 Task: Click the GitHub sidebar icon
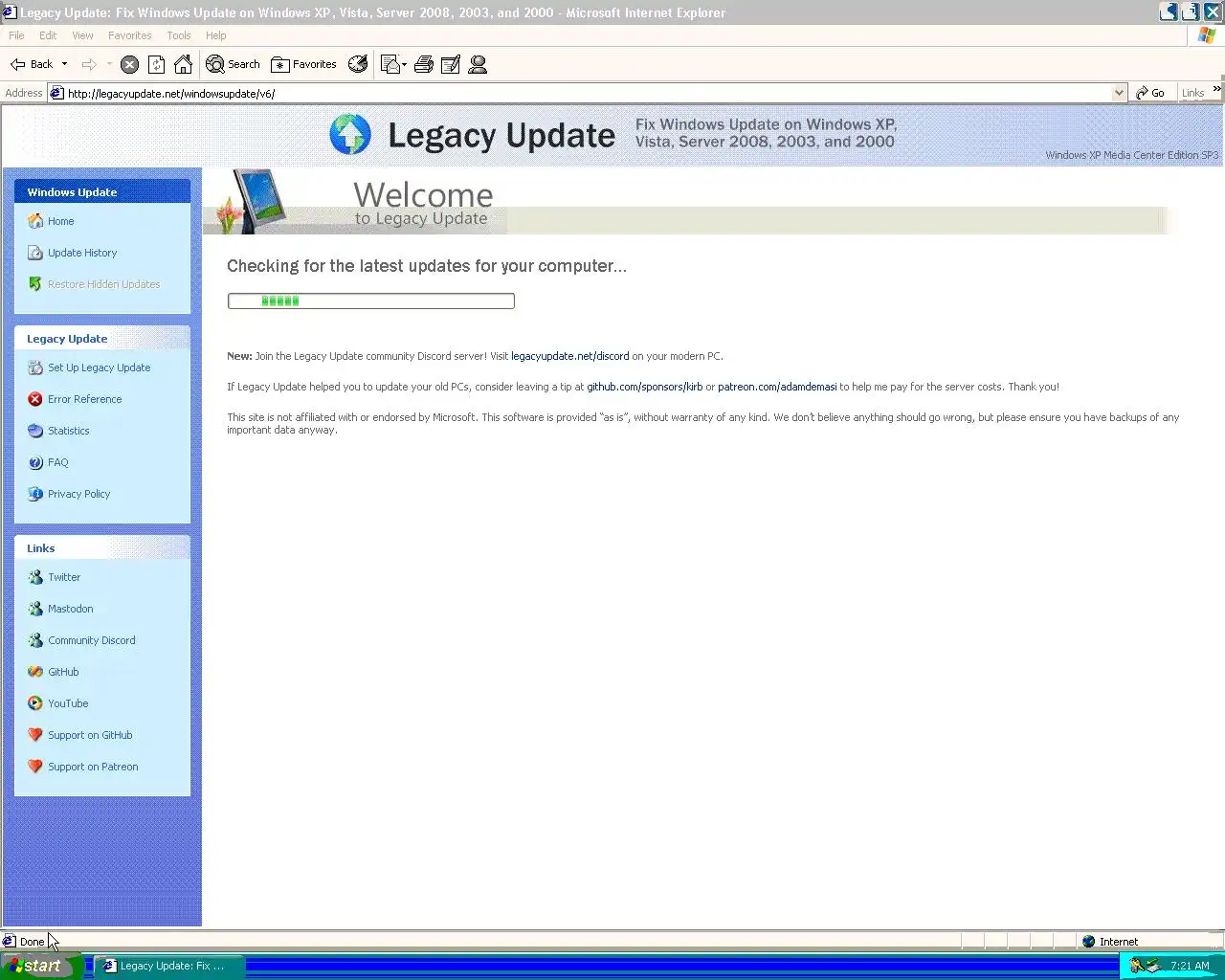[x=35, y=672]
